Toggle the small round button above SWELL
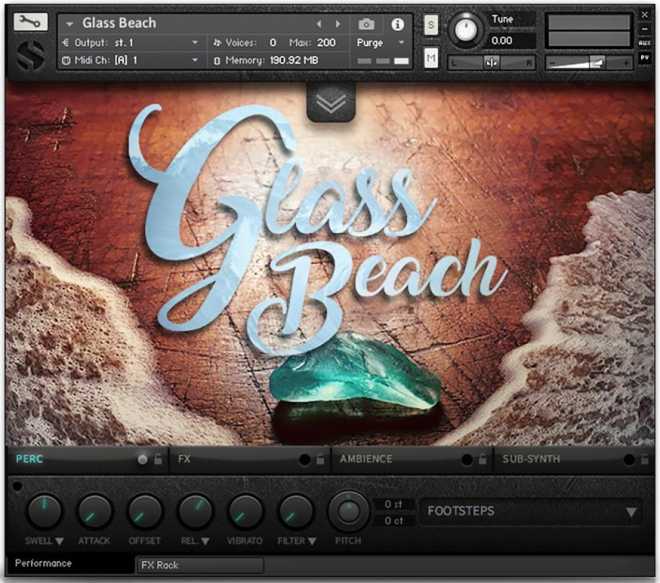The height and width of the screenshot is (583, 660). coord(17,486)
